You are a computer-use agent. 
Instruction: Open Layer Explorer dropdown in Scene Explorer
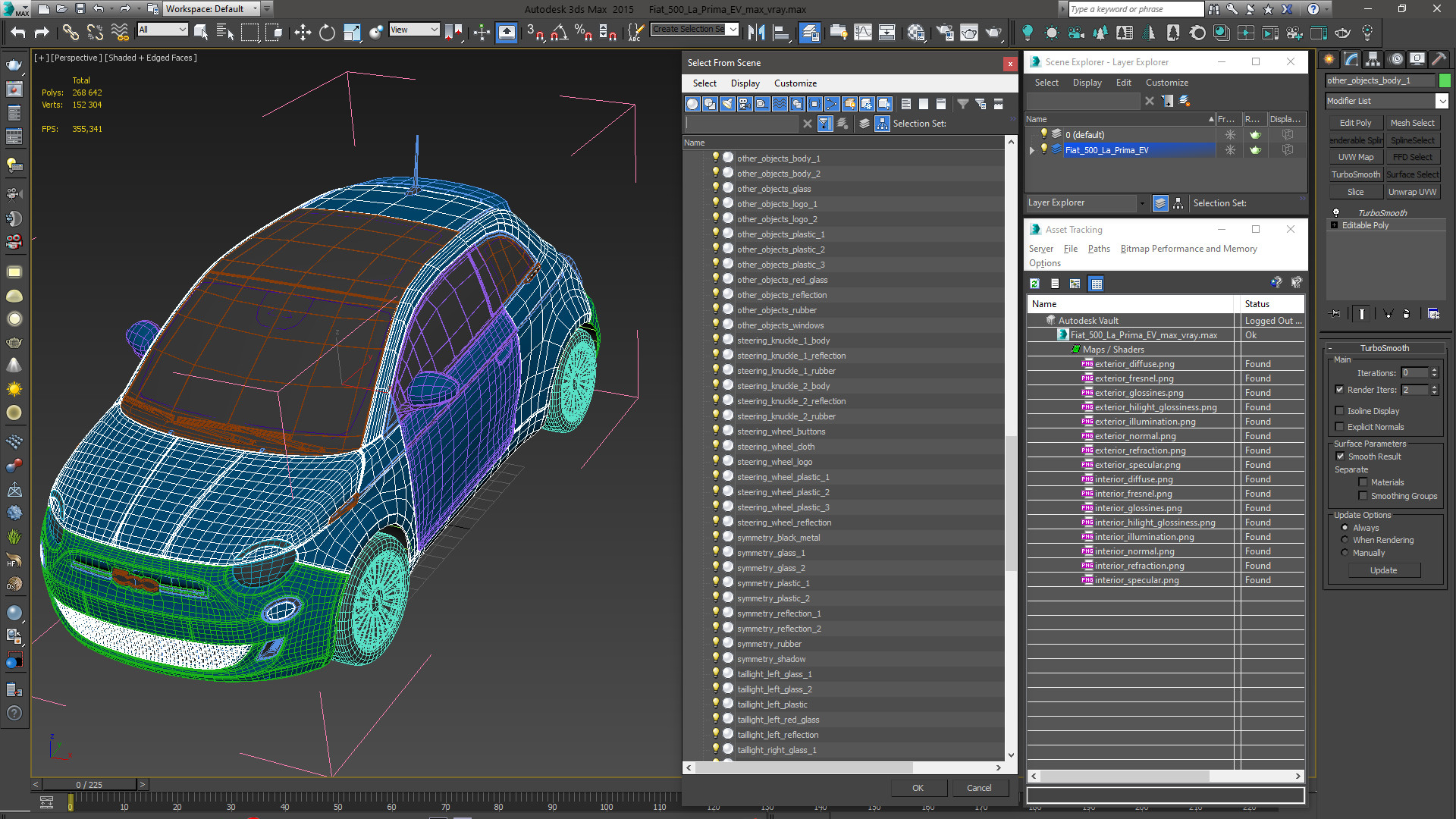click(x=1141, y=203)
